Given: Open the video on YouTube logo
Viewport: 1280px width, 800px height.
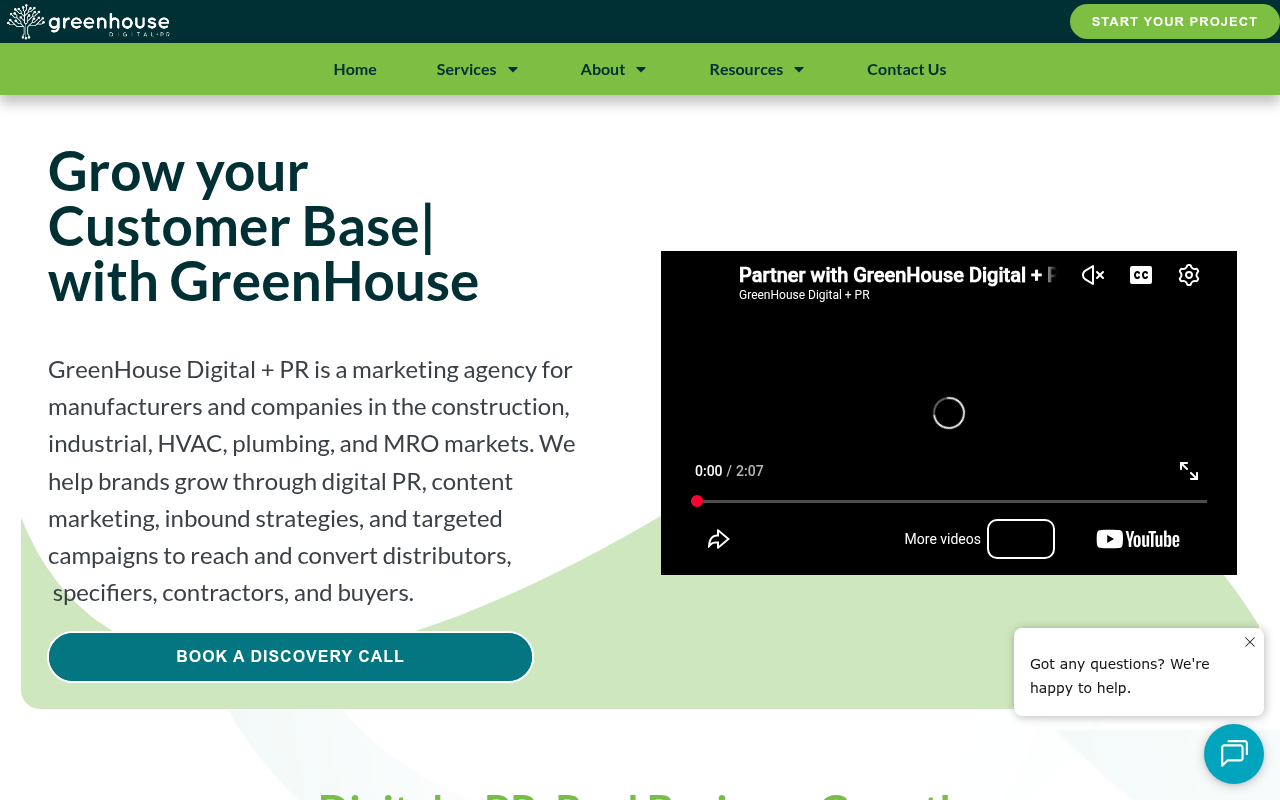Looking at the screenshot, I should pos(1138,539).
